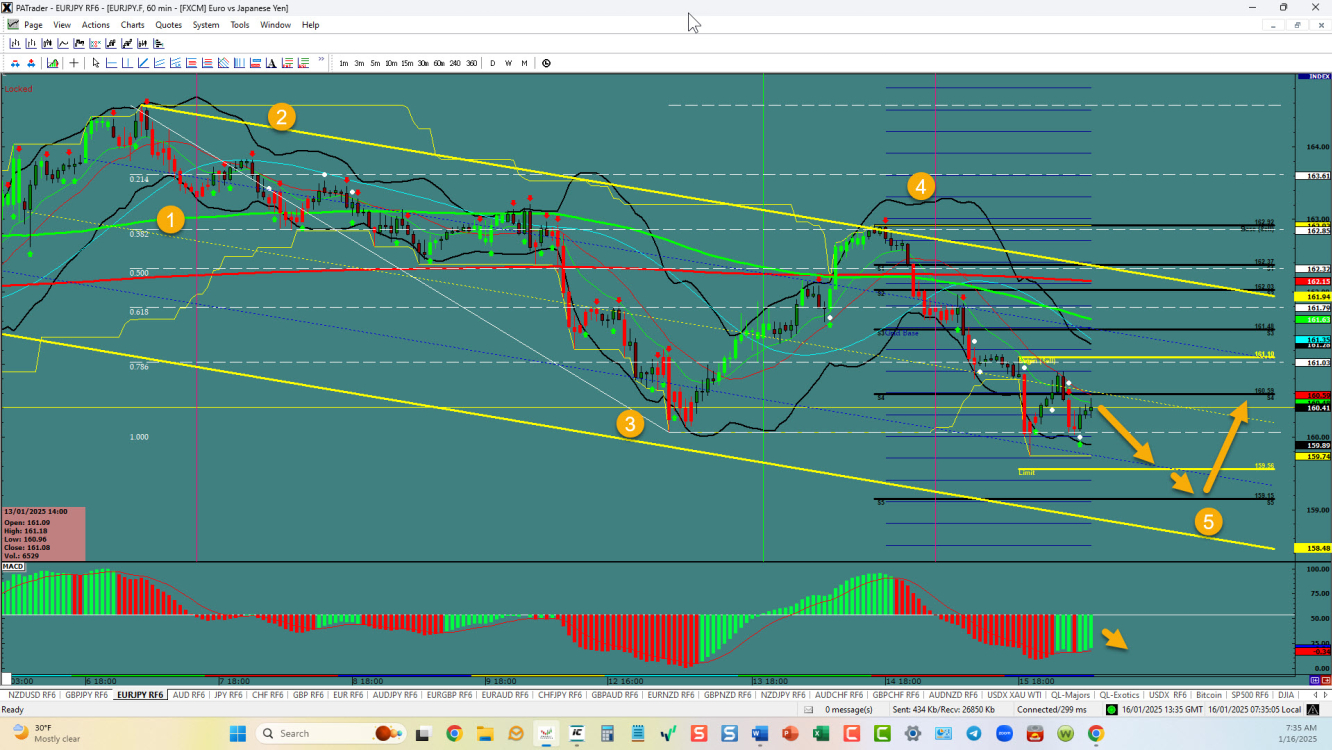The height and width of the screenshot is (750, 1332).
Task: Open Excel from the Windows taskbar
Action: pyautogui.click(x=820, y=734)
